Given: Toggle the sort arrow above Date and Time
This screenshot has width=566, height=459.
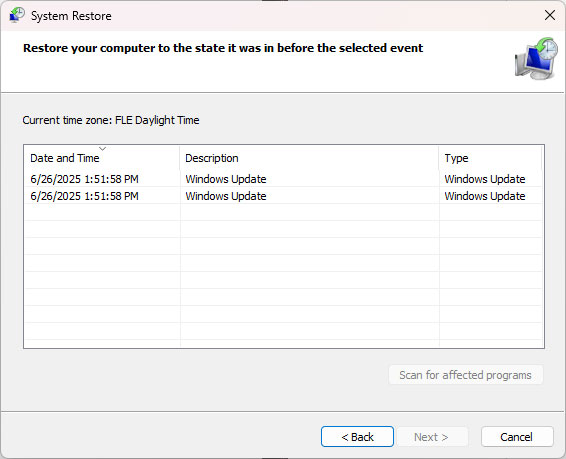Looking at the screenshot, I should (x=103, y=149).
